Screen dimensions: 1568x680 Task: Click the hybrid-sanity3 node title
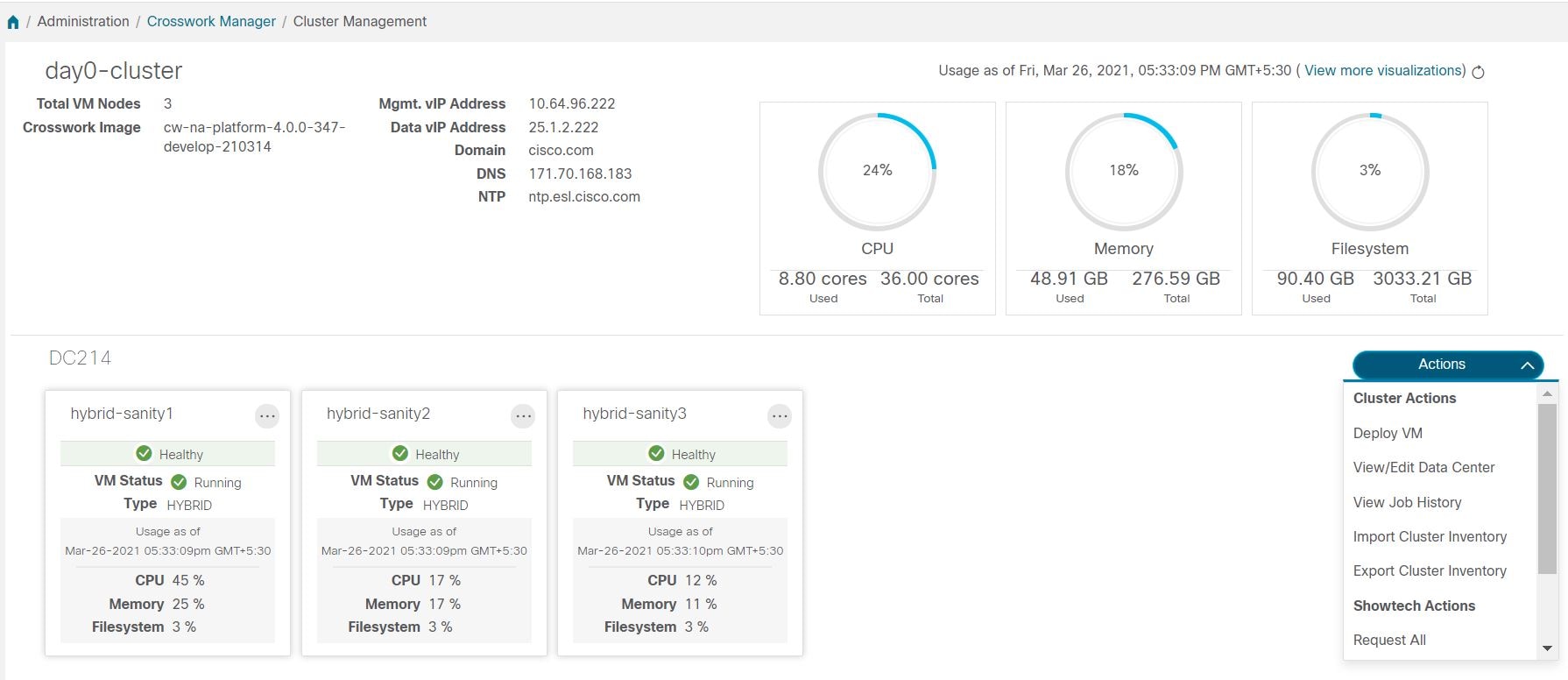(x=634, y=414)
